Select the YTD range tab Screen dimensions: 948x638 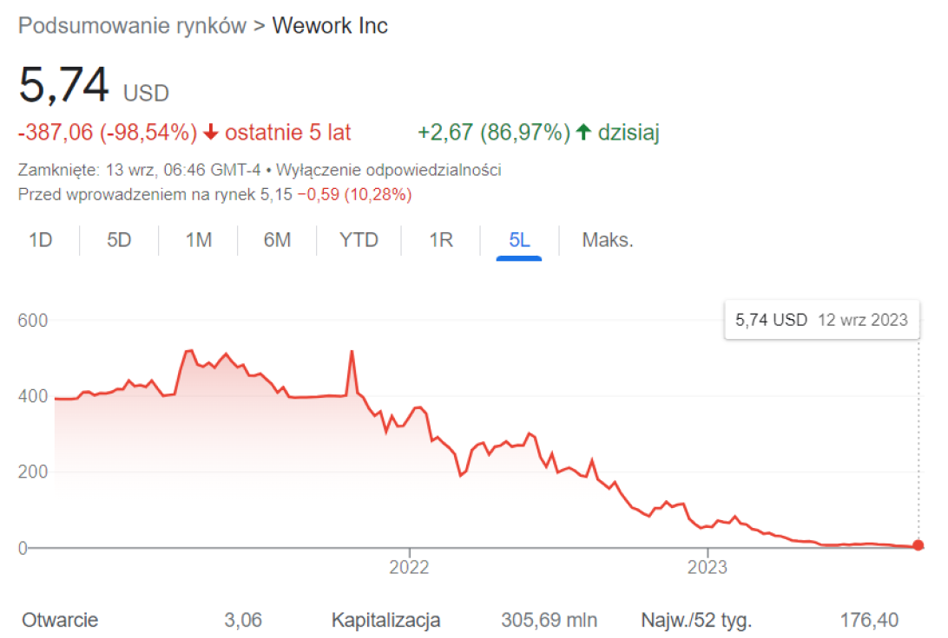358,240
